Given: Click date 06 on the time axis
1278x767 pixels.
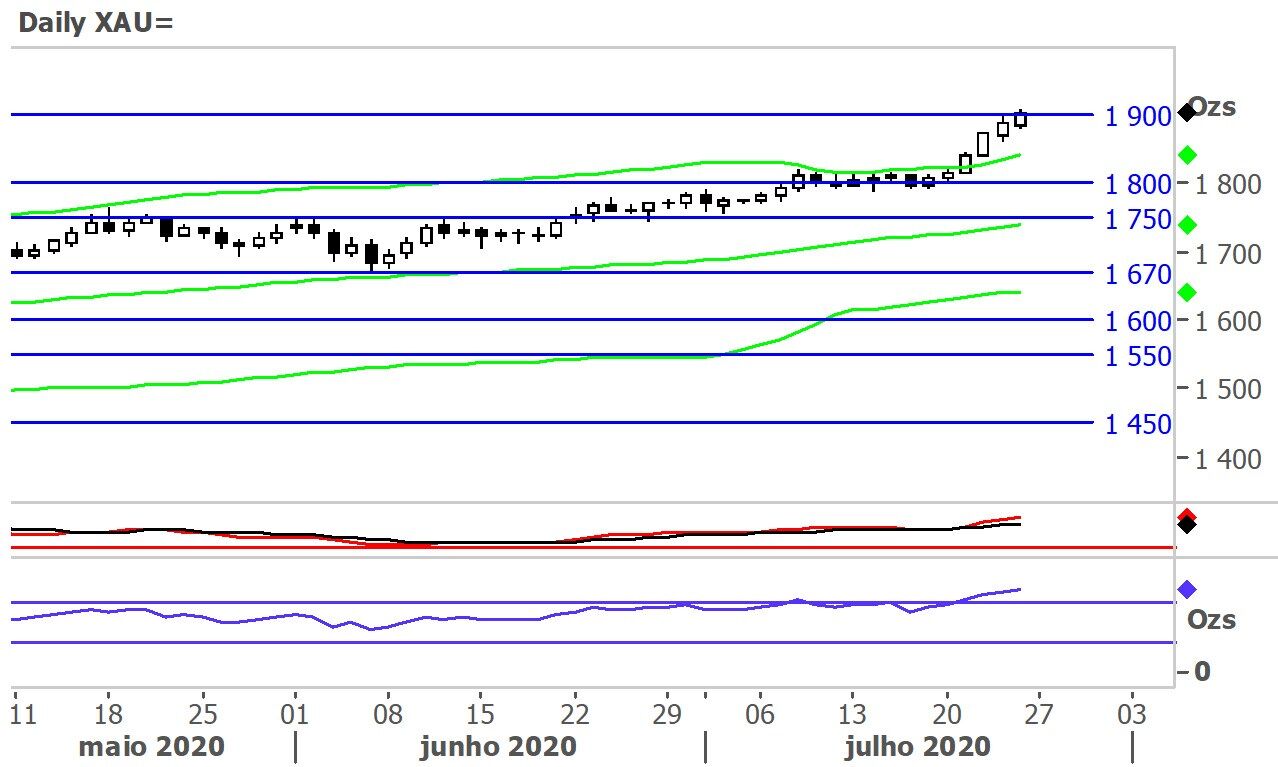Looking at the screenshot, I should coord(760,716).
